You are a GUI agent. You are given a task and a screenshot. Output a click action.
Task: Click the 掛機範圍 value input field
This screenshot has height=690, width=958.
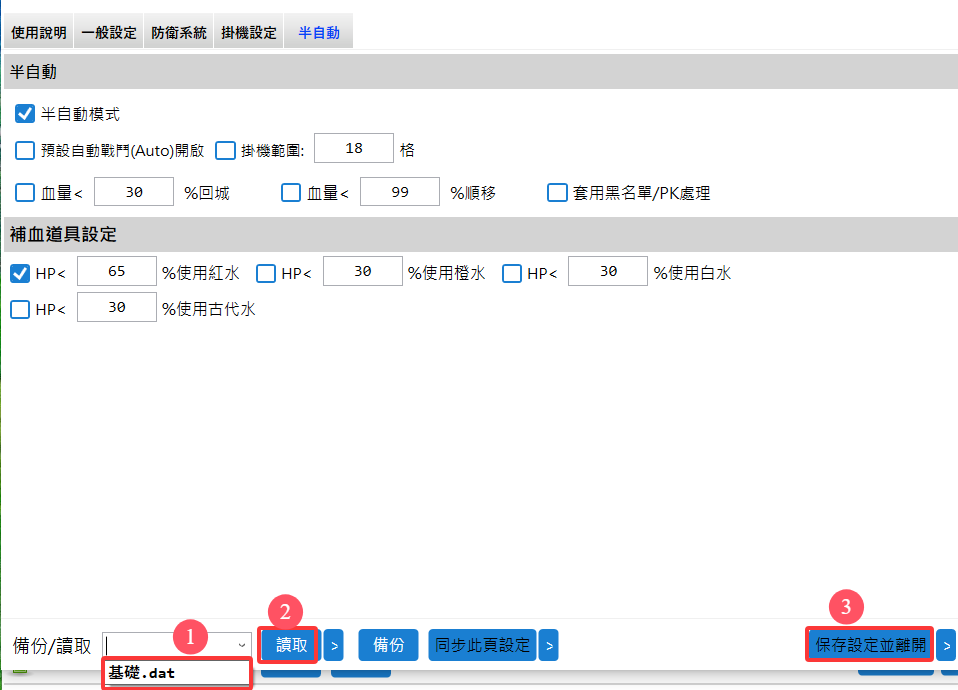click(353, 150)
